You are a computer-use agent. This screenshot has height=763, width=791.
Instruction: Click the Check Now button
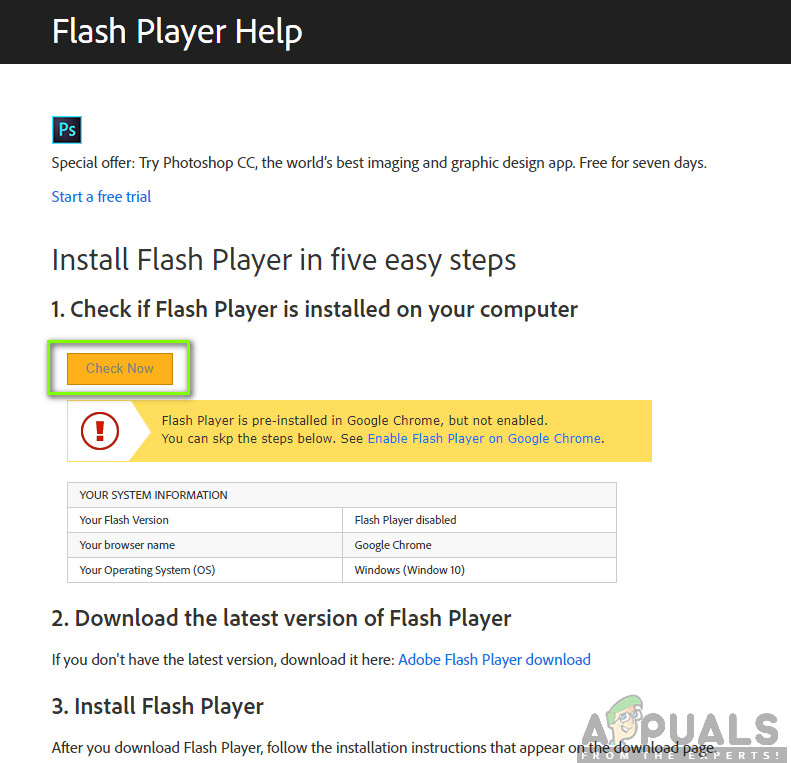pos(120,368)
